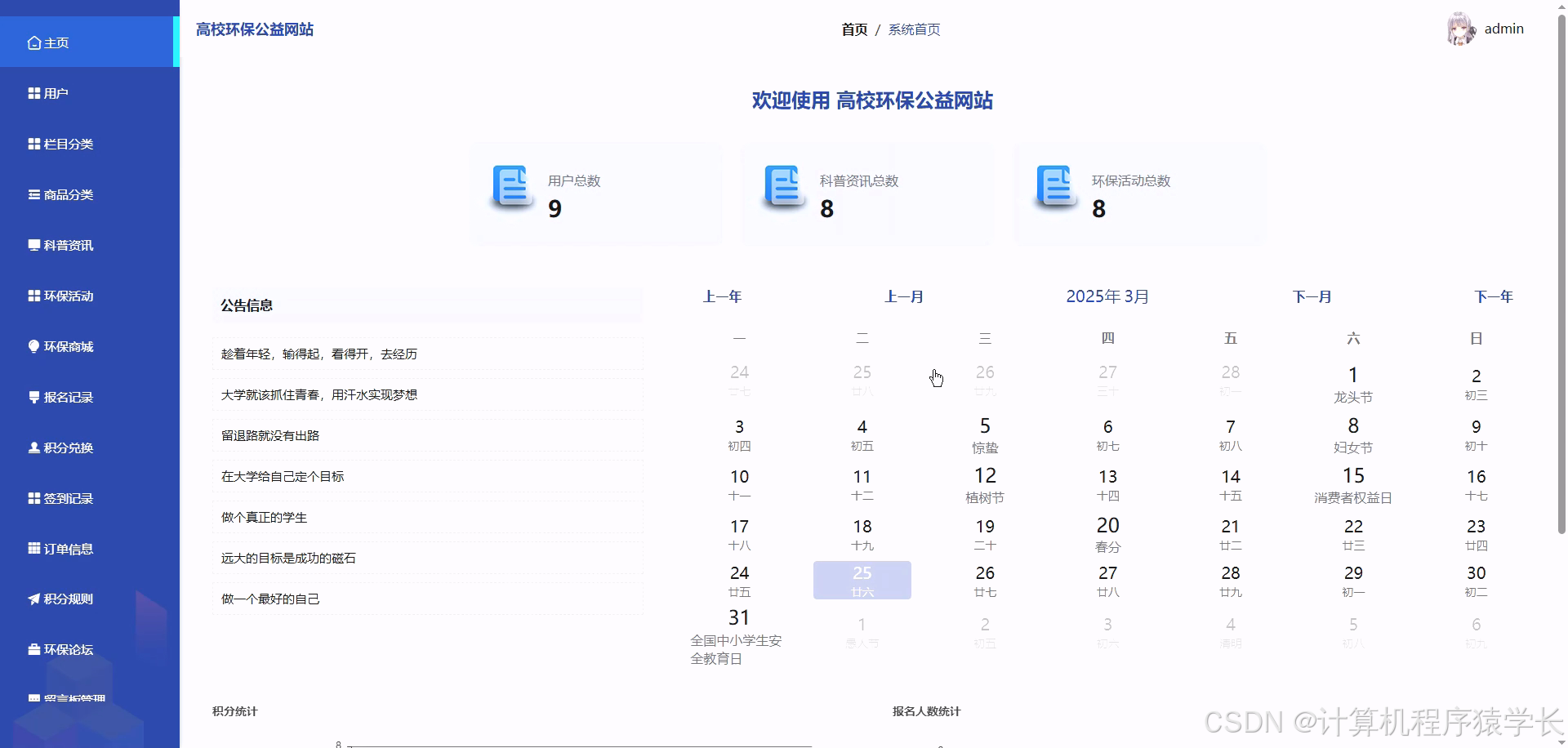
Task: Go to previous year with 上一年
Action: (x=722, y=296)
